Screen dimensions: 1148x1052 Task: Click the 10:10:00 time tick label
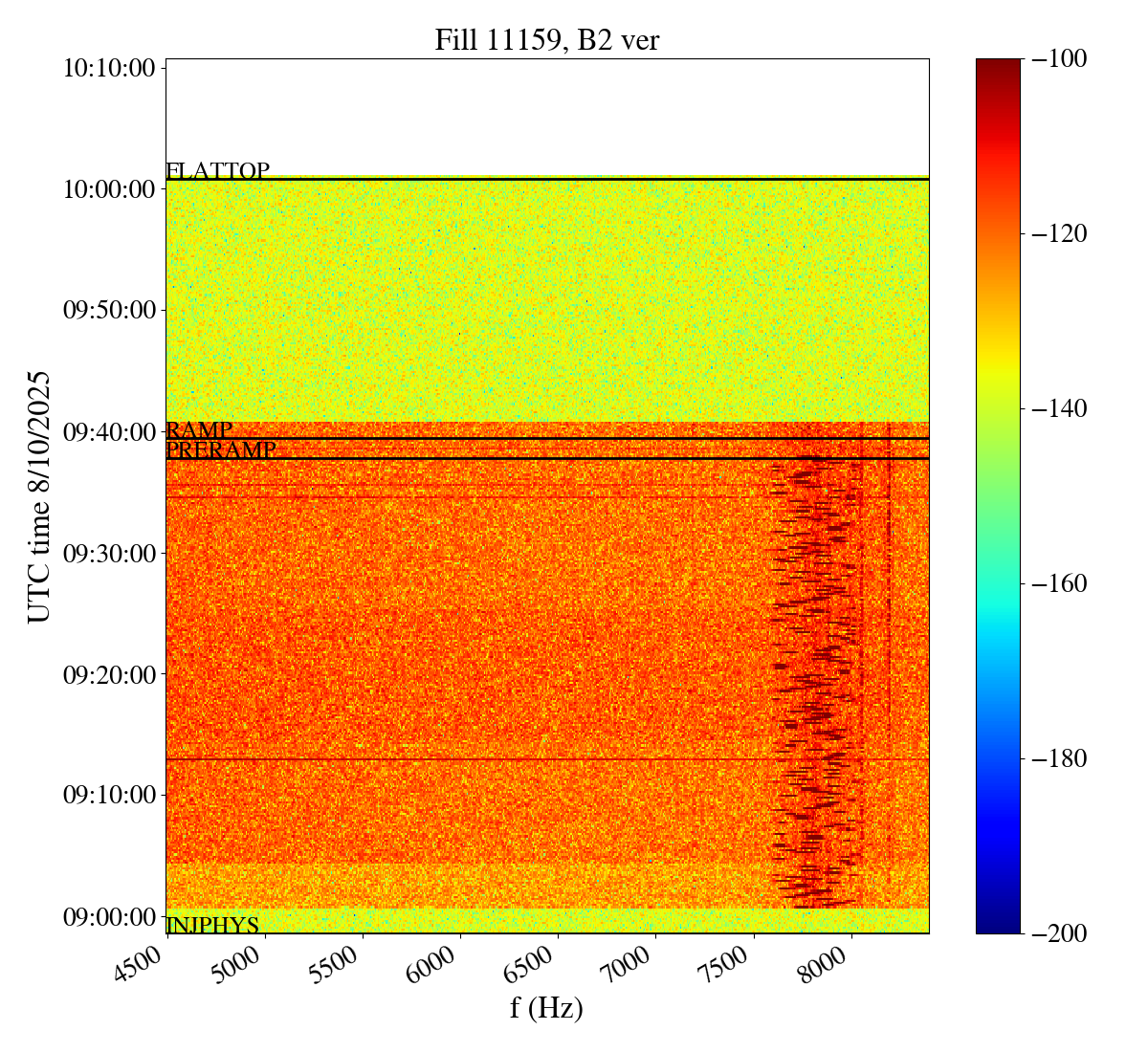[109, 68]
